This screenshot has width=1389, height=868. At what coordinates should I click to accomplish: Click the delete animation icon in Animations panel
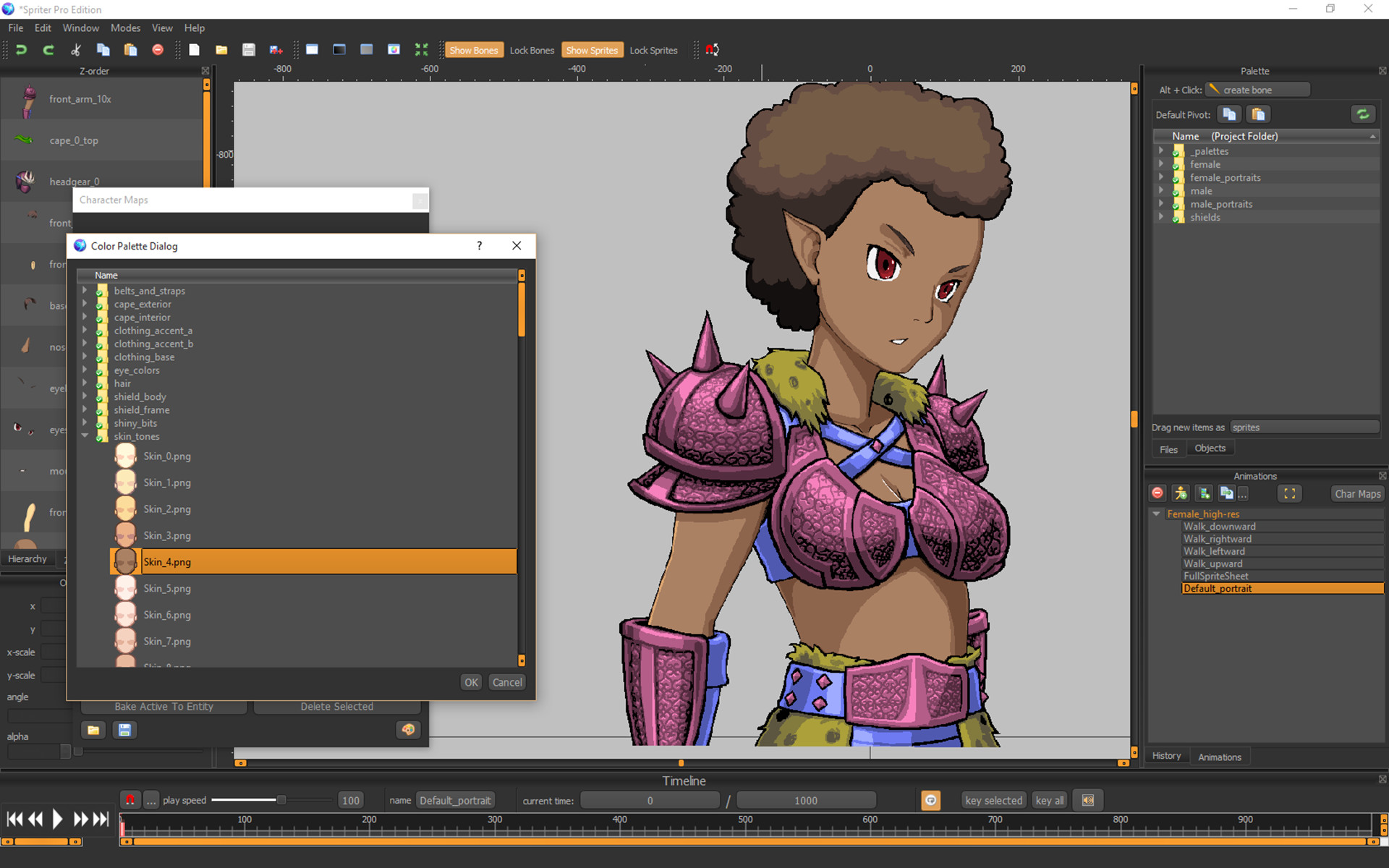(x=1157, y=493)
